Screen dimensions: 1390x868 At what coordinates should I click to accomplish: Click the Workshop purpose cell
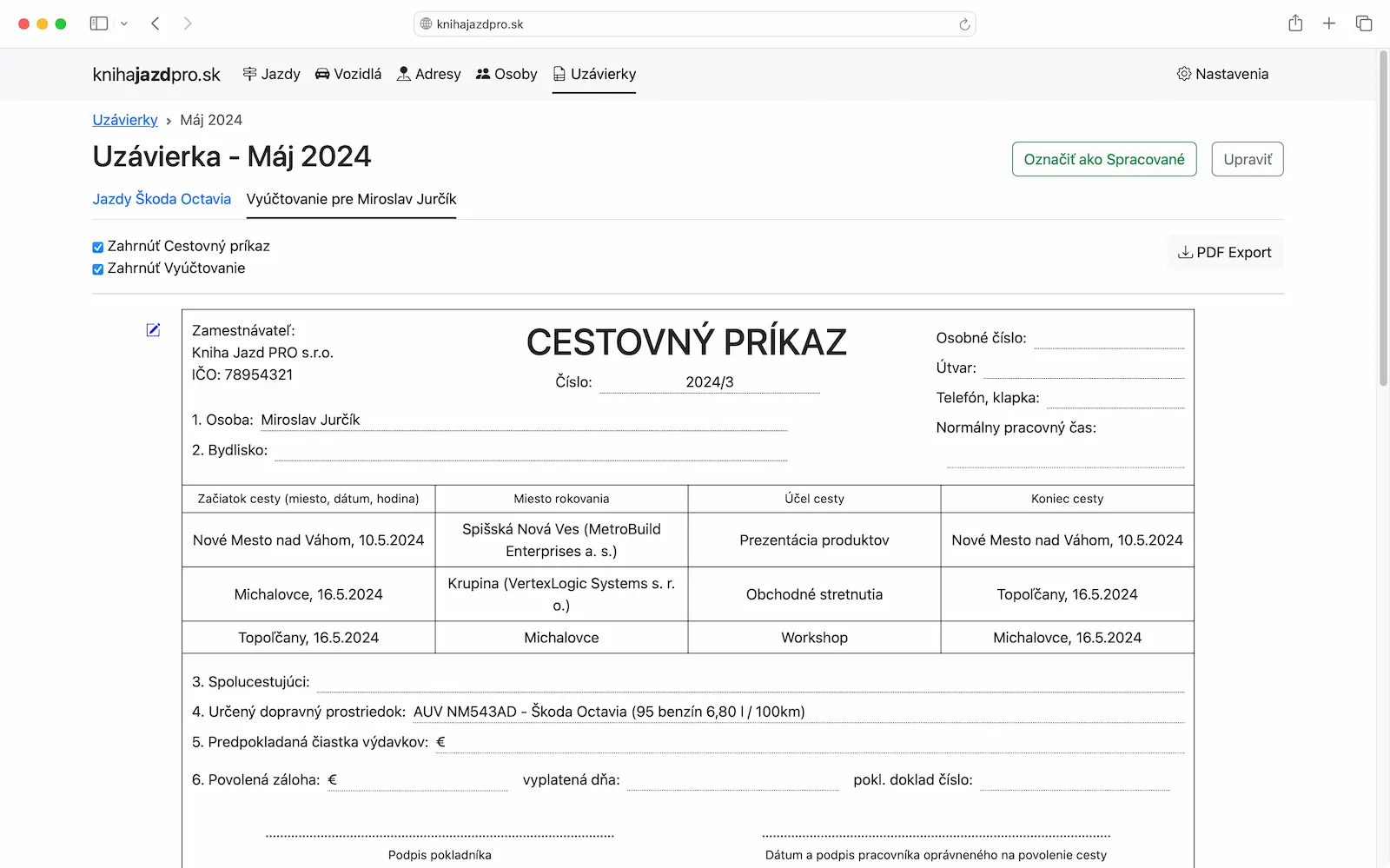[814, 638]
